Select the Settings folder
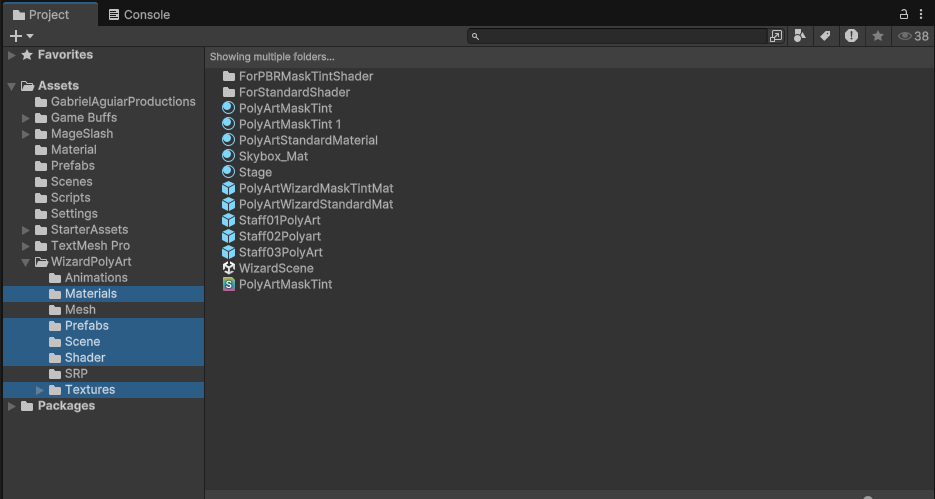Screen dimensions: 935x499 pyautogui.click(x=74, y=213)
